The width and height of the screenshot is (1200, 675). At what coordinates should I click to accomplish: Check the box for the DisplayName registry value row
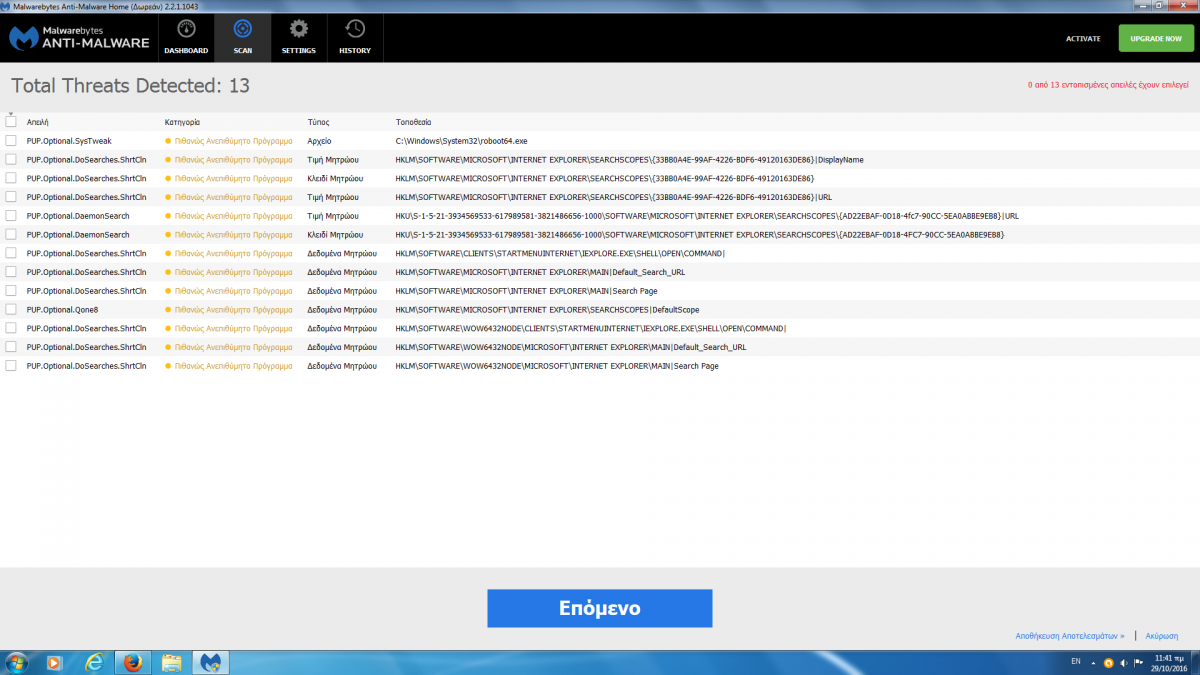click(11, 159)
